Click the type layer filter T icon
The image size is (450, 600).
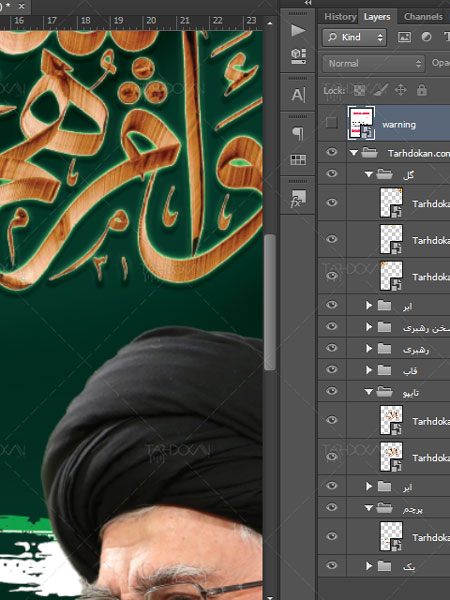(447, 37)
